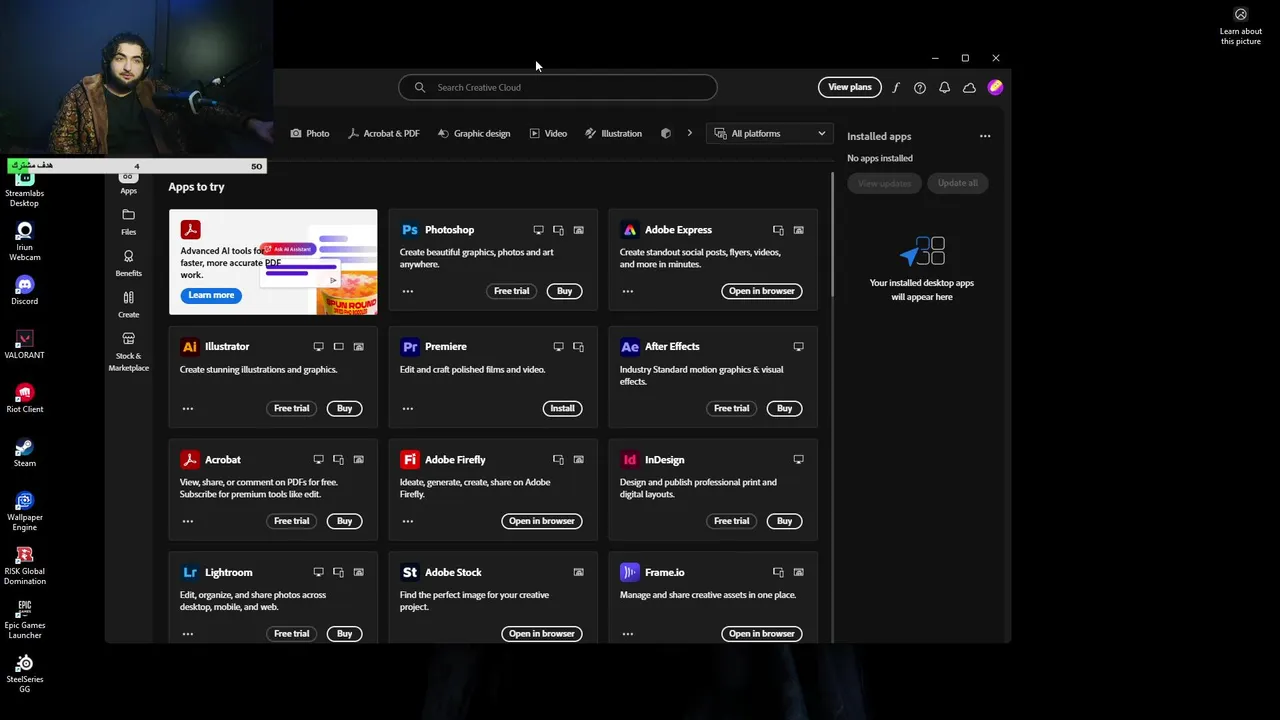Open Adobe Express card more options
The height and width of the screenshot is (720, 1280).
(x=628, y=291)
